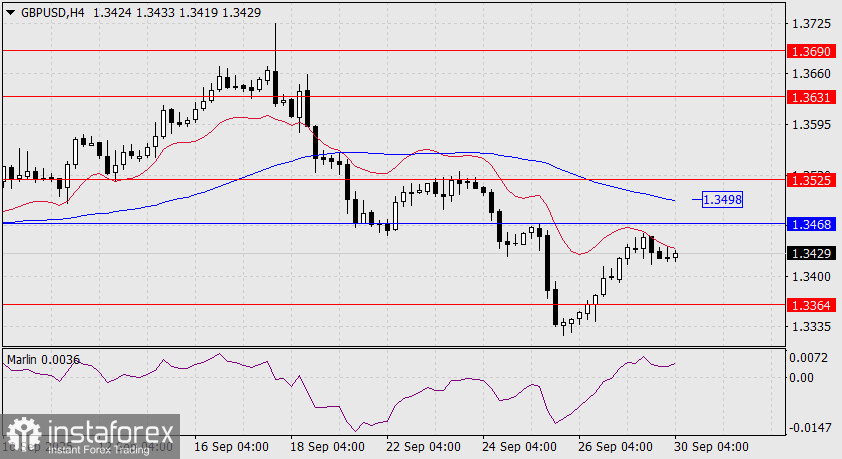Select the 1.3525 red price label
Image resolution: width=842 pixels, height=459 pixels.
pos(811,180)
